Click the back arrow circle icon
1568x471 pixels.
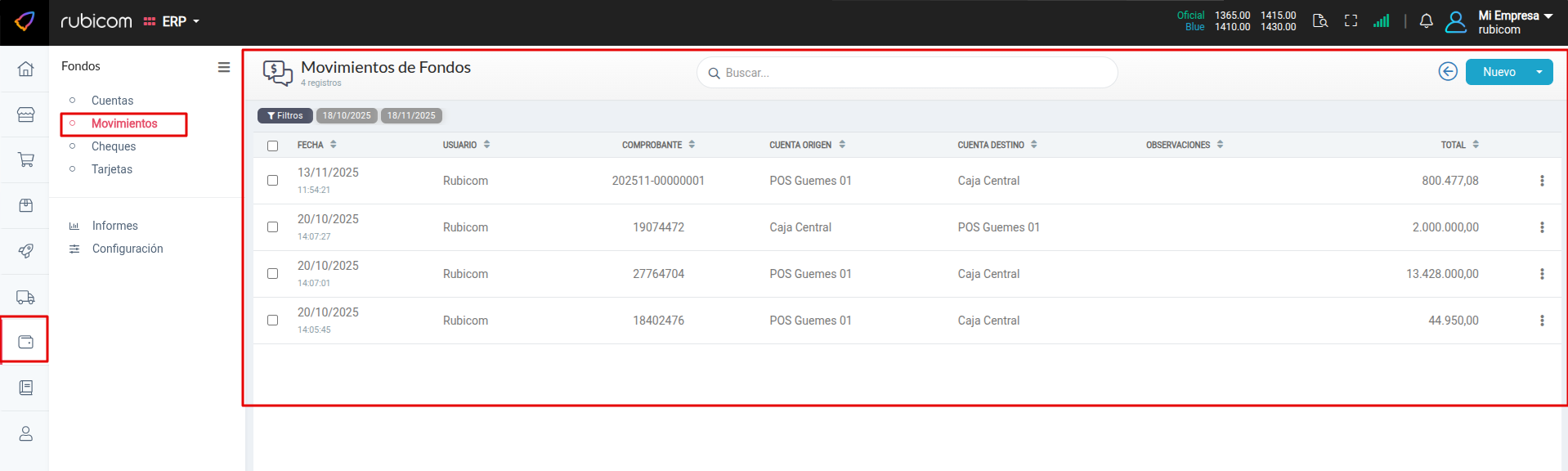pyautogui.click(x=1447, y=72)
